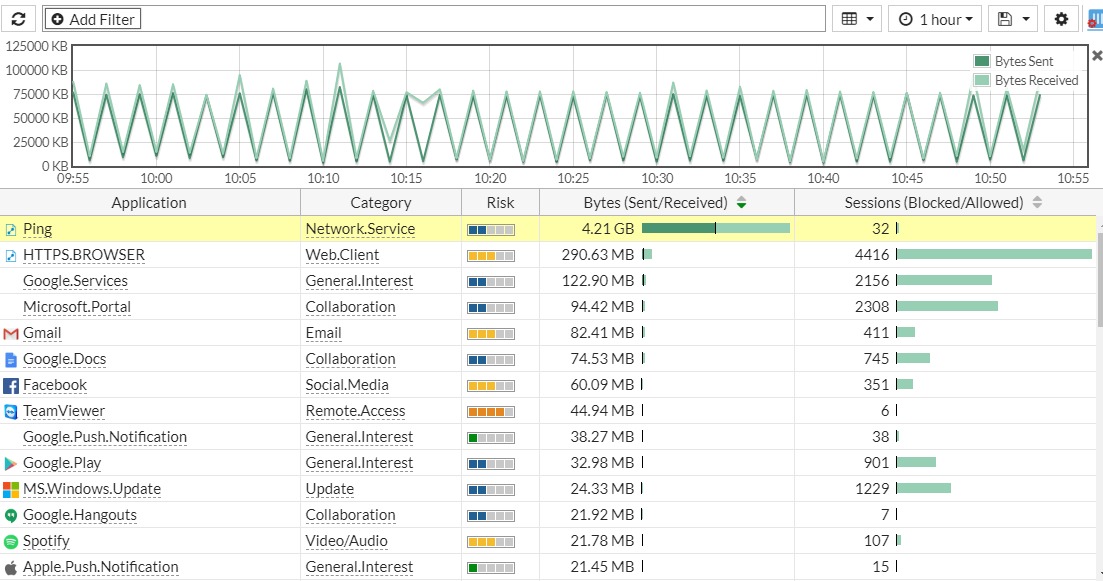Toggle the Bytes Sent legend

pyautogui.click(x=1013, y=61)
